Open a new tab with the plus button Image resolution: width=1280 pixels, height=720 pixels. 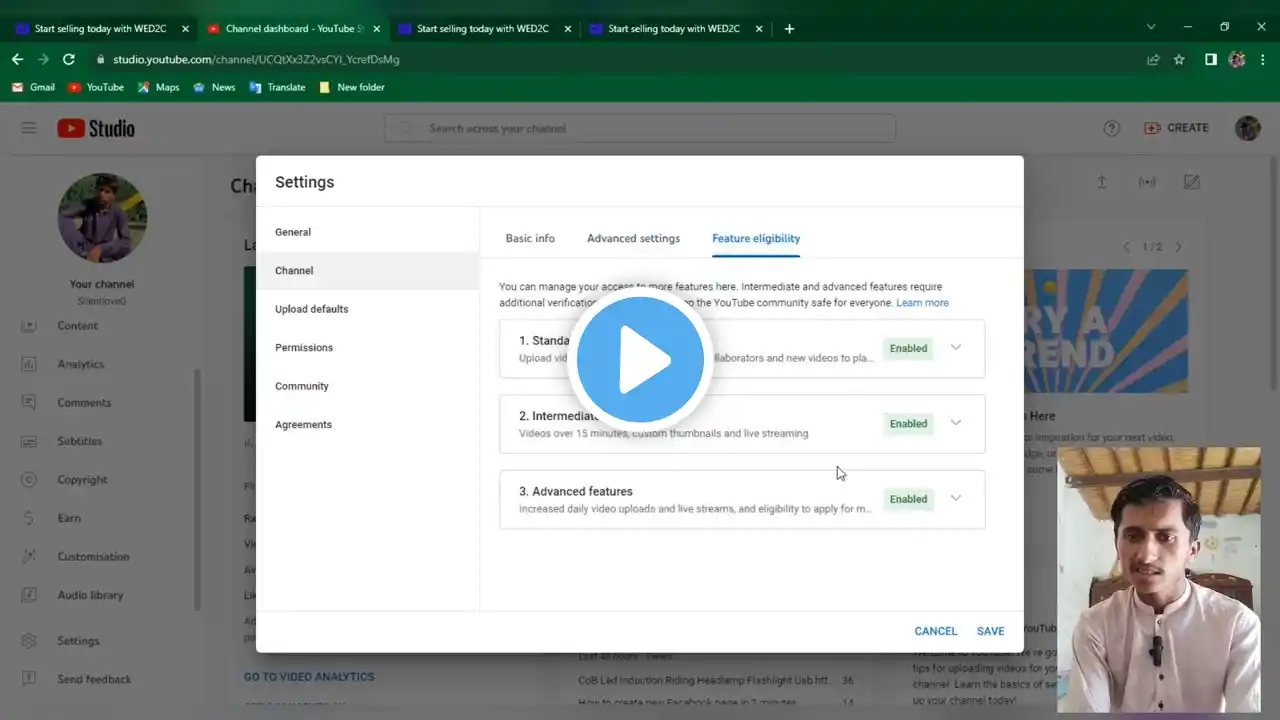pos(789,29)
